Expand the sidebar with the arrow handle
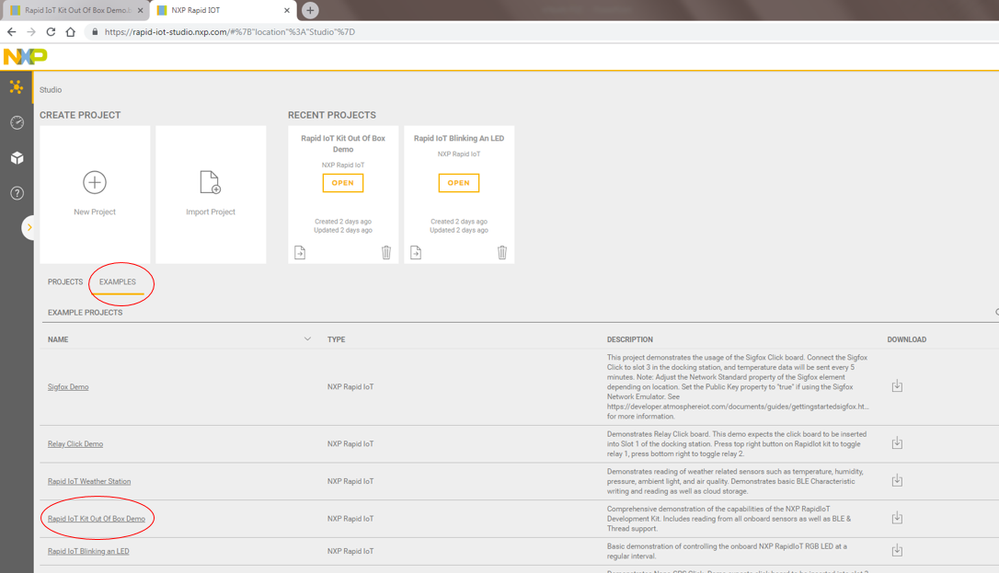999x573 pixels. pos(29,228)
